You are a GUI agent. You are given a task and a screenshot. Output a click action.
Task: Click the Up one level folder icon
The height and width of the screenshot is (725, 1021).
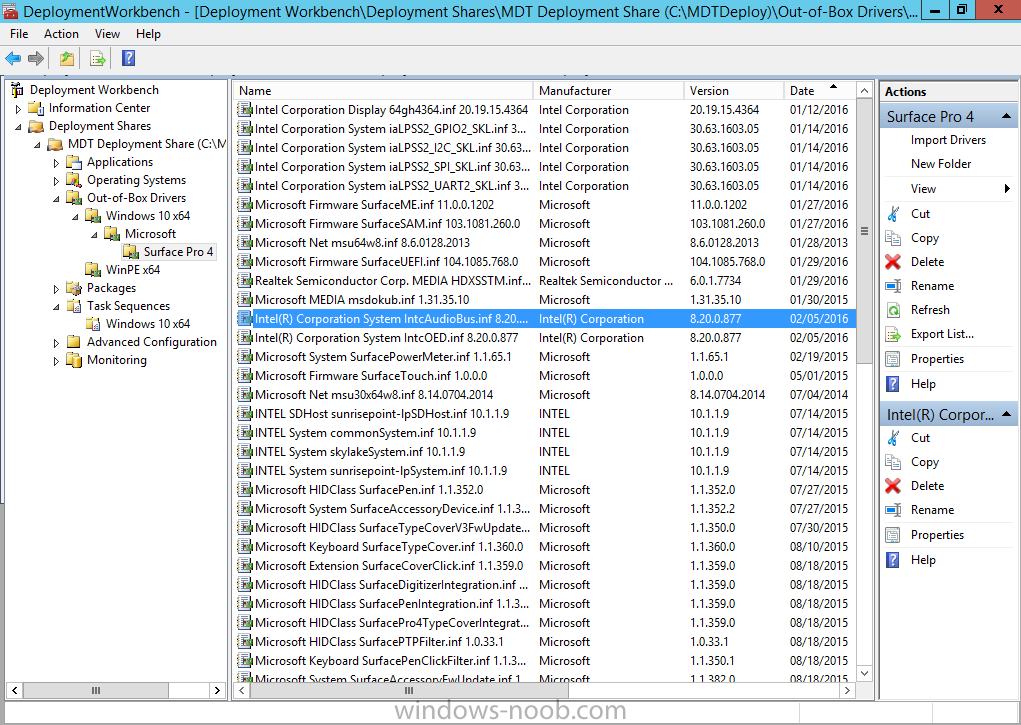tap(67, 59)
